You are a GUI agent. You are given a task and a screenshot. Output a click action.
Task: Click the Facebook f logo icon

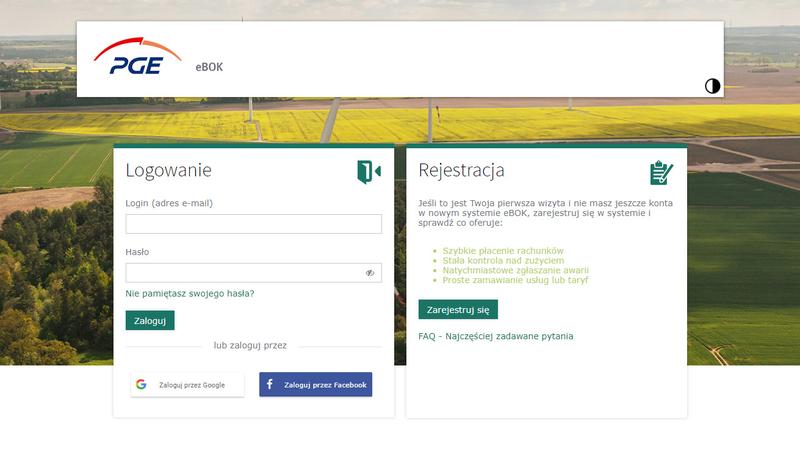[x=270, y=385]
